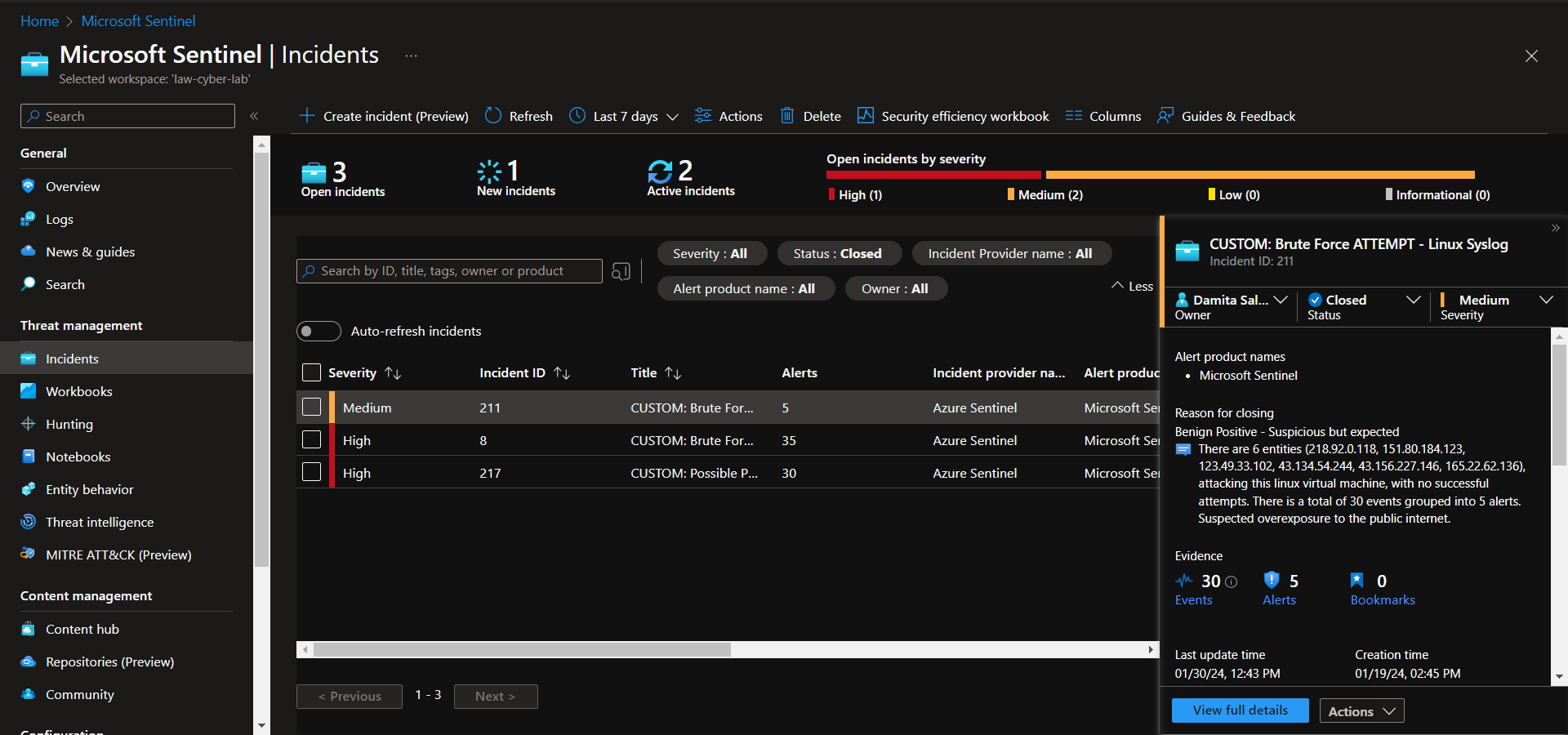Viewport: 1568px width, 735px height.
Task: Click the Delete trash icon
Action: (x=787, y=116)
